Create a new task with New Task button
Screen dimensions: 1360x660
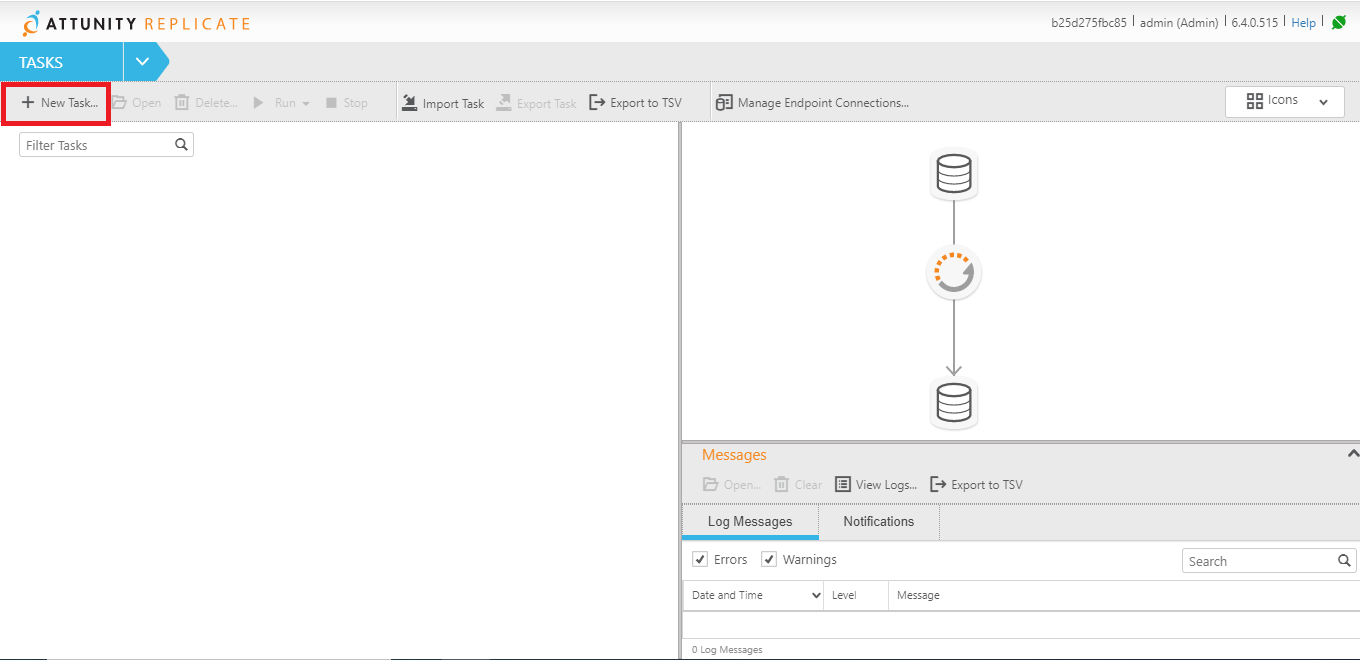(x=59, y=103)
